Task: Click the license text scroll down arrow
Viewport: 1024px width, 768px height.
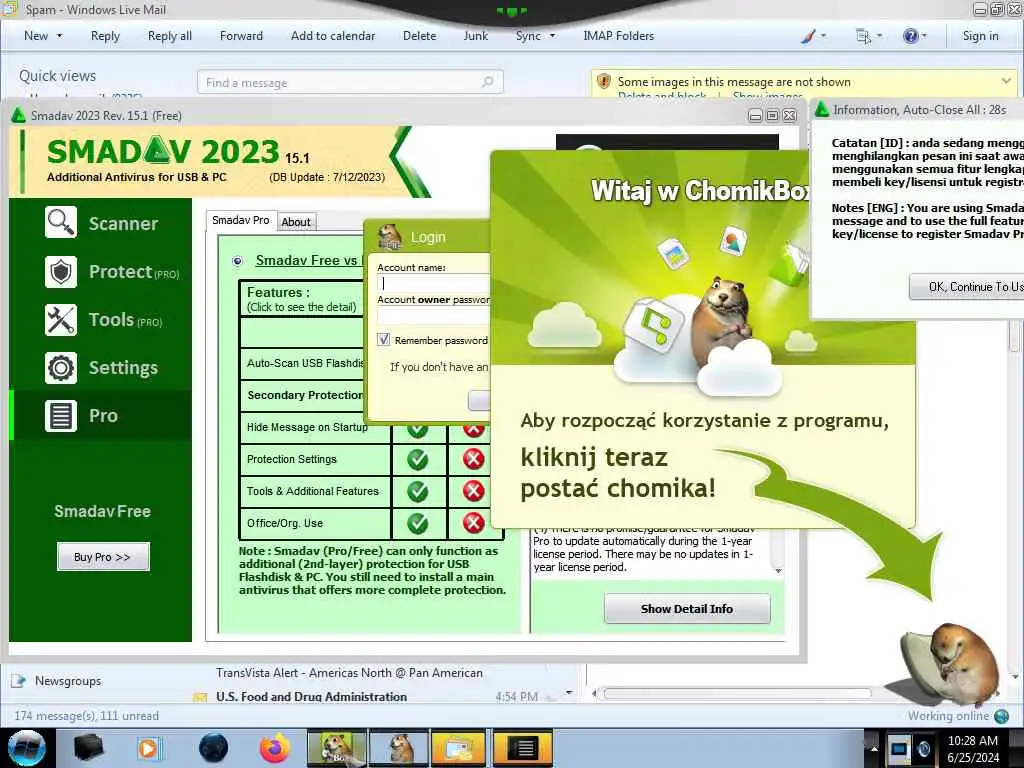Action: click(x=778, y=571)
